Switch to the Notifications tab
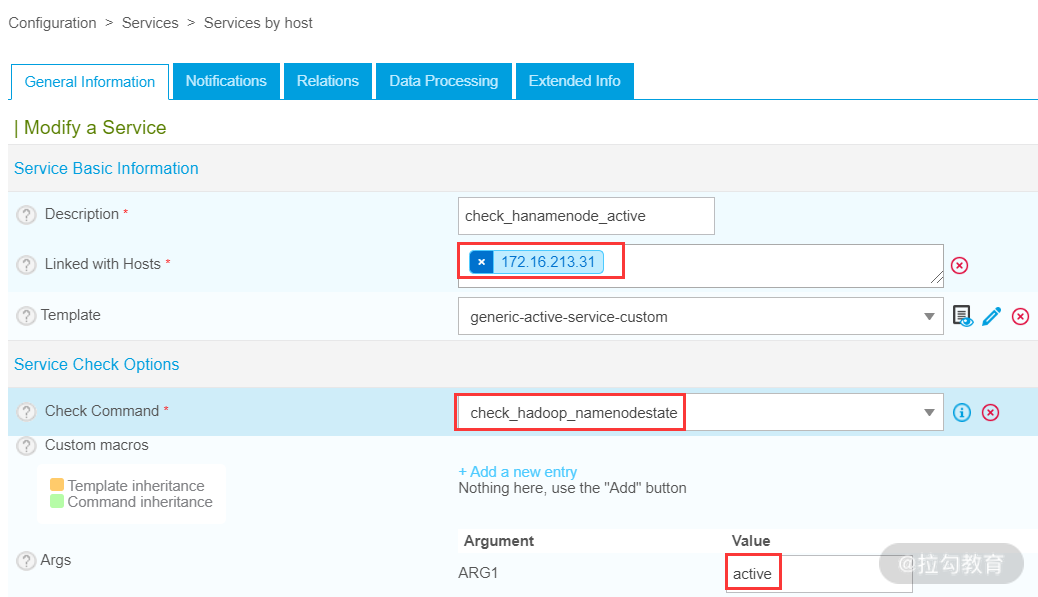1038x597 pixels. tap(226, 81)
